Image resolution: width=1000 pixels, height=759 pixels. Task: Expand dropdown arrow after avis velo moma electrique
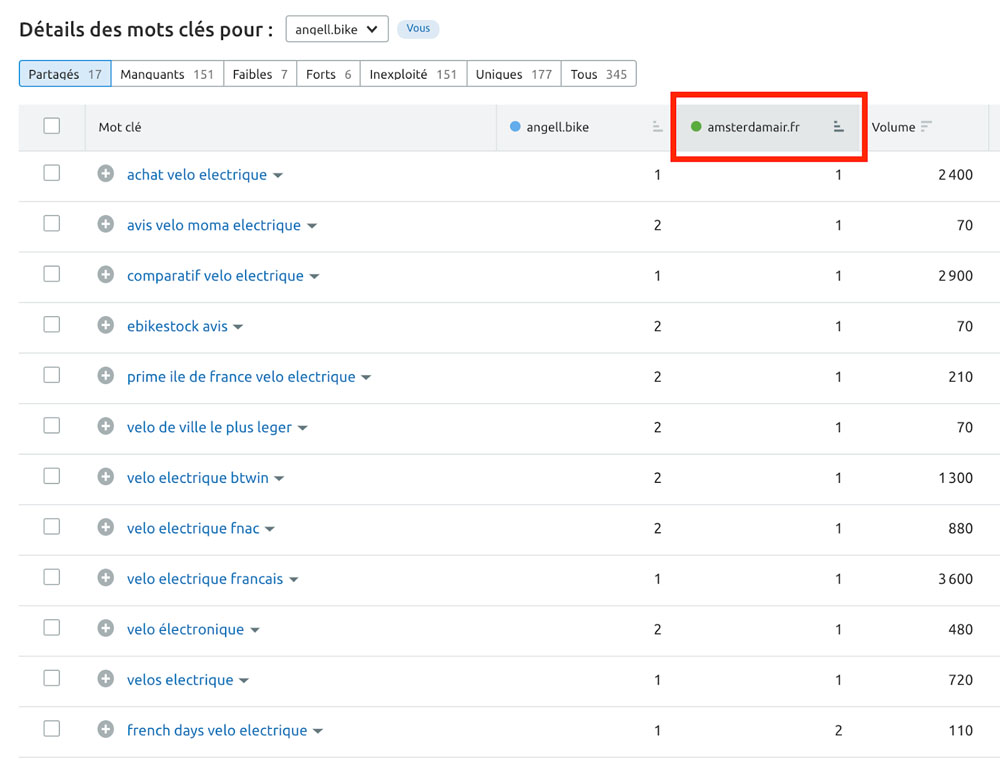tap(312, 226)
